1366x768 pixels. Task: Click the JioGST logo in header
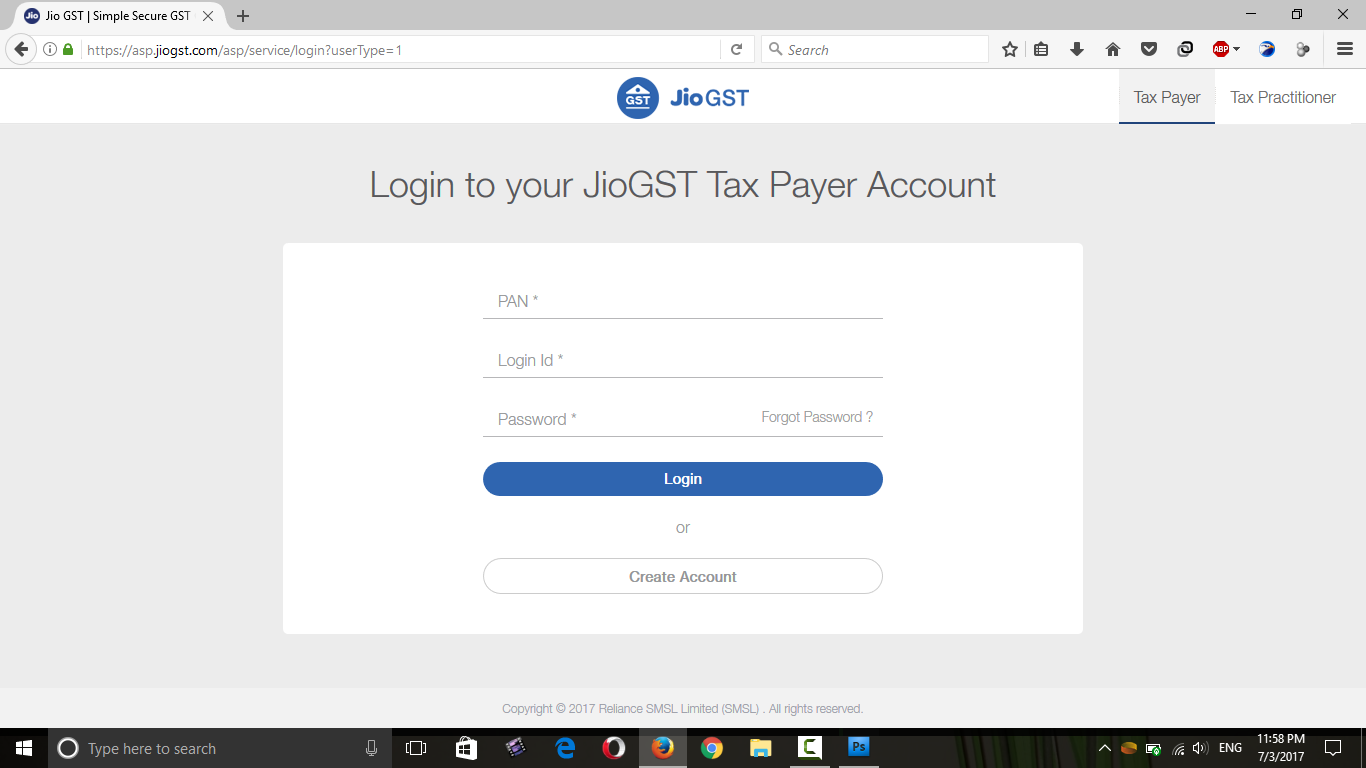coord(683,98)
